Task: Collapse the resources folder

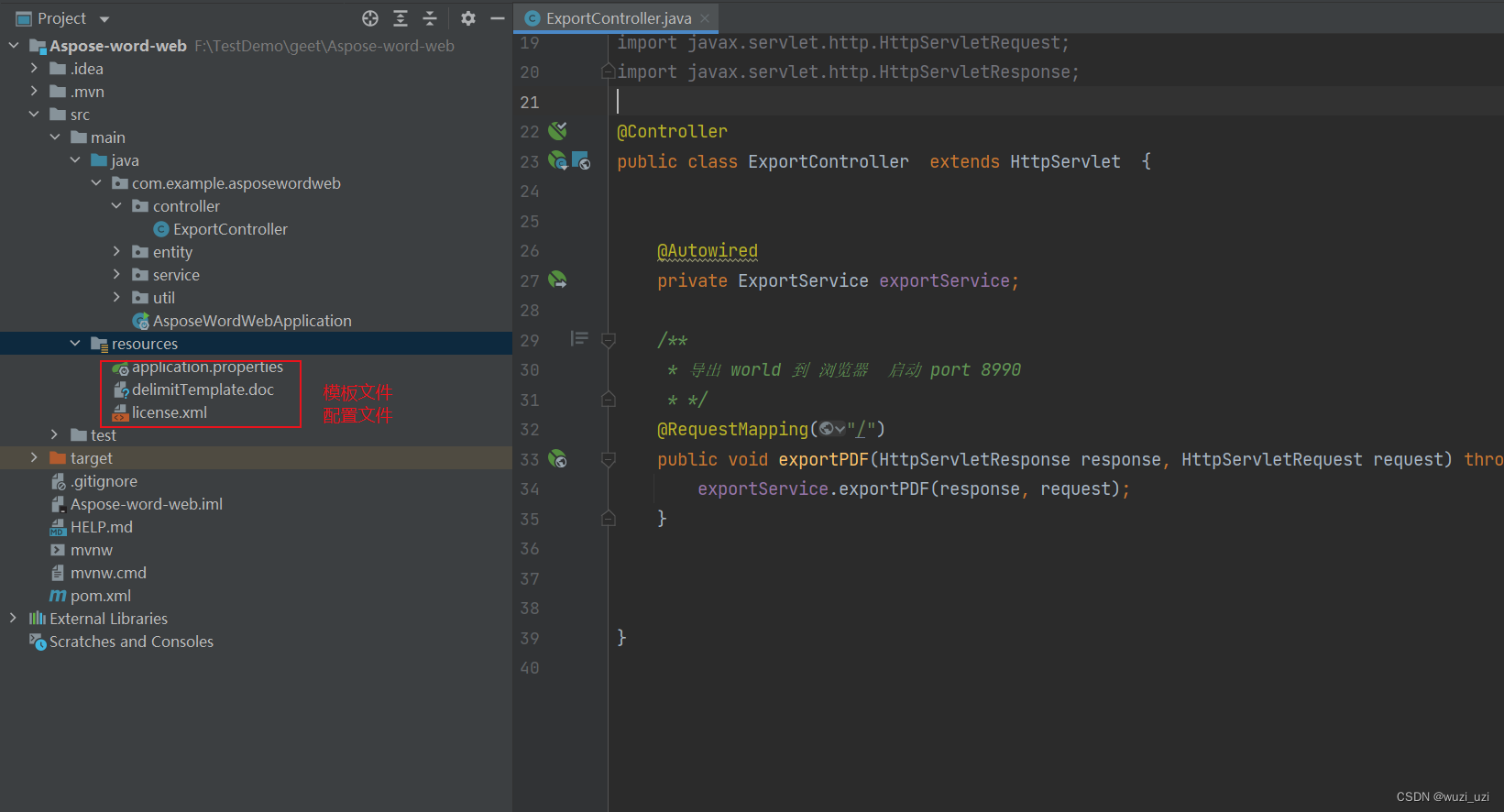Action: click(x=75, y=343)
